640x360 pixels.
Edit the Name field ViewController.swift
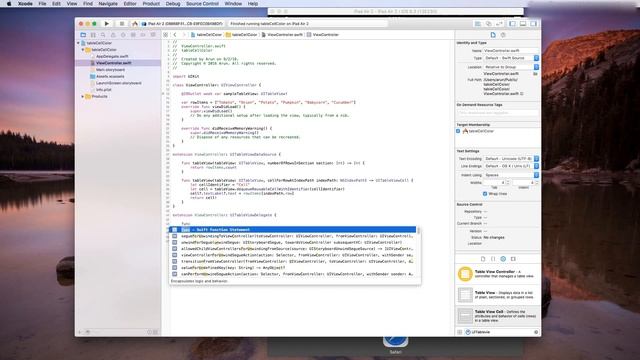[511, 51]
